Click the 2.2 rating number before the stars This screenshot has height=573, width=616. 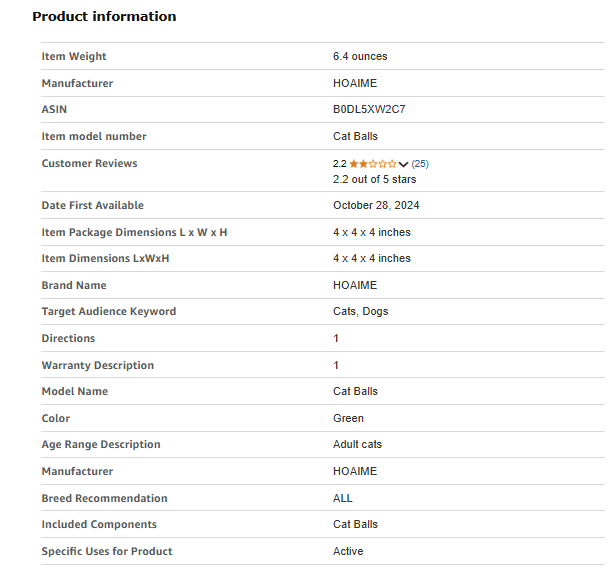tap(339, 164)
